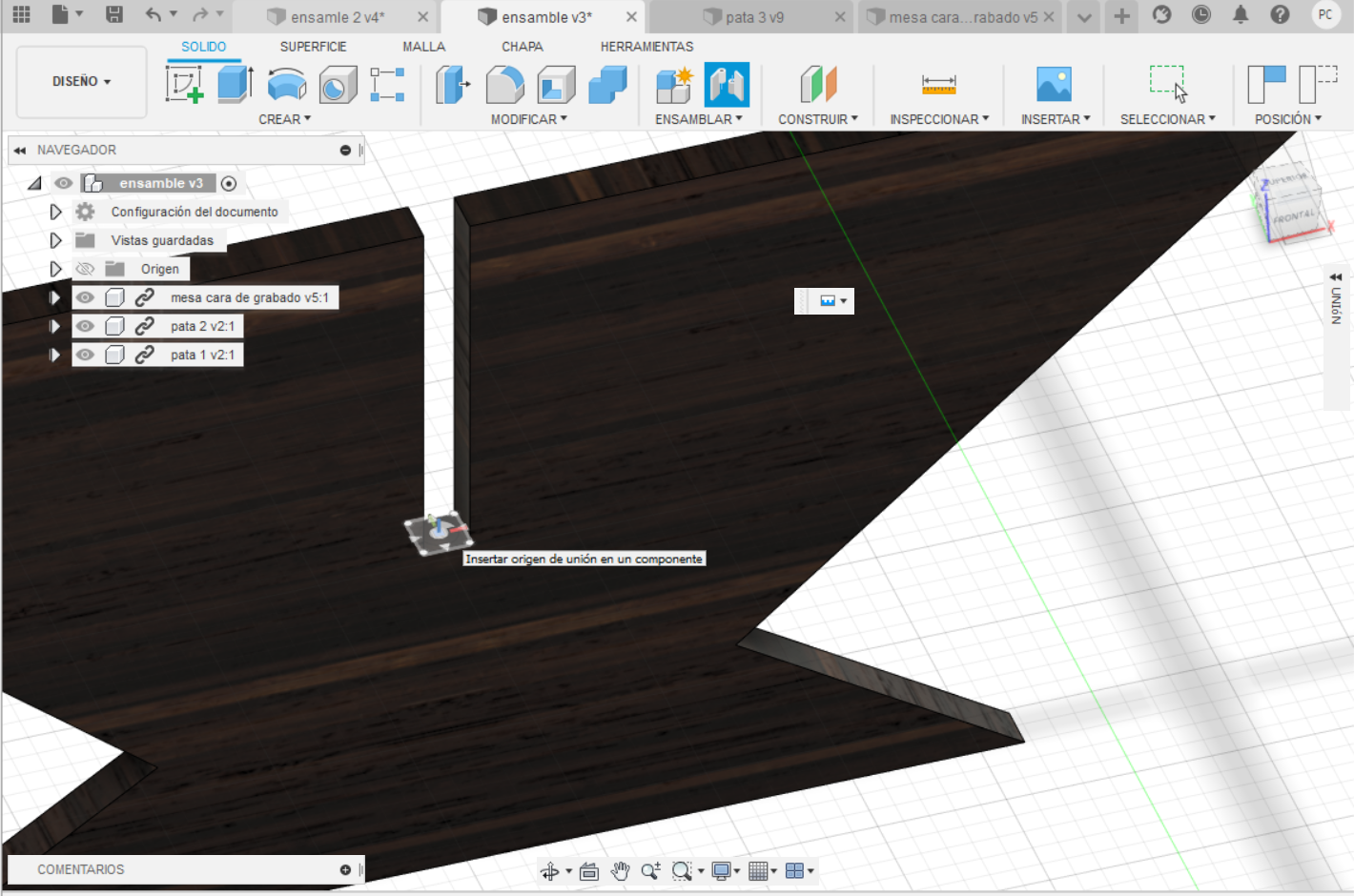The width and height of the screenshot is (1354, 896).
Task: Open the INSERTAR dropdown menu
Action: click(x=1056, y=119)
